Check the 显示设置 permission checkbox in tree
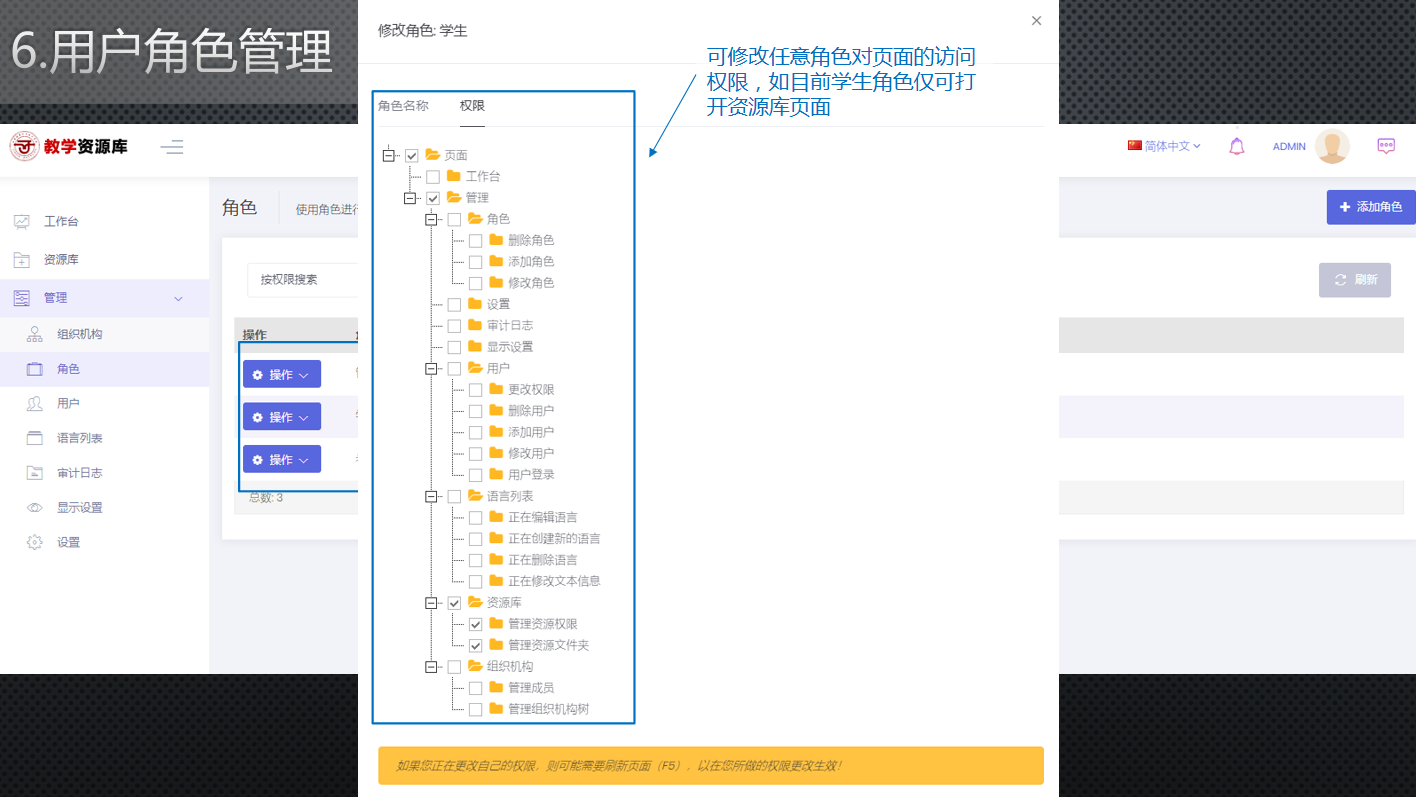The height and width of the screenshot is (797, 1416). point(454,347)
